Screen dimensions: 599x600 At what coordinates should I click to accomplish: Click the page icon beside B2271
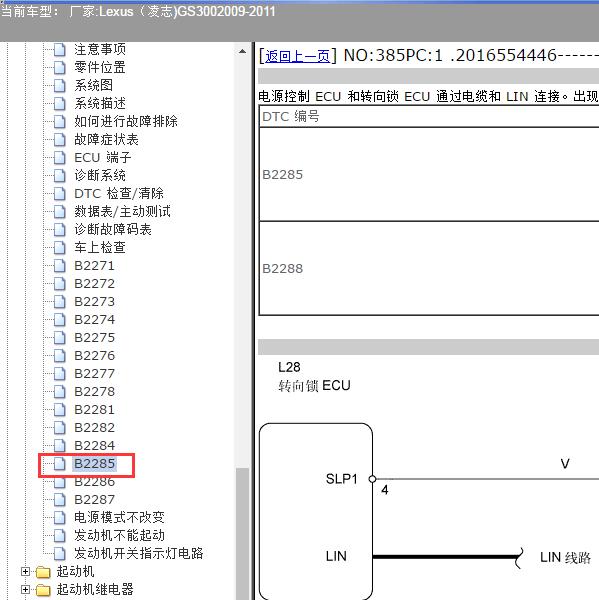point(59,265)
